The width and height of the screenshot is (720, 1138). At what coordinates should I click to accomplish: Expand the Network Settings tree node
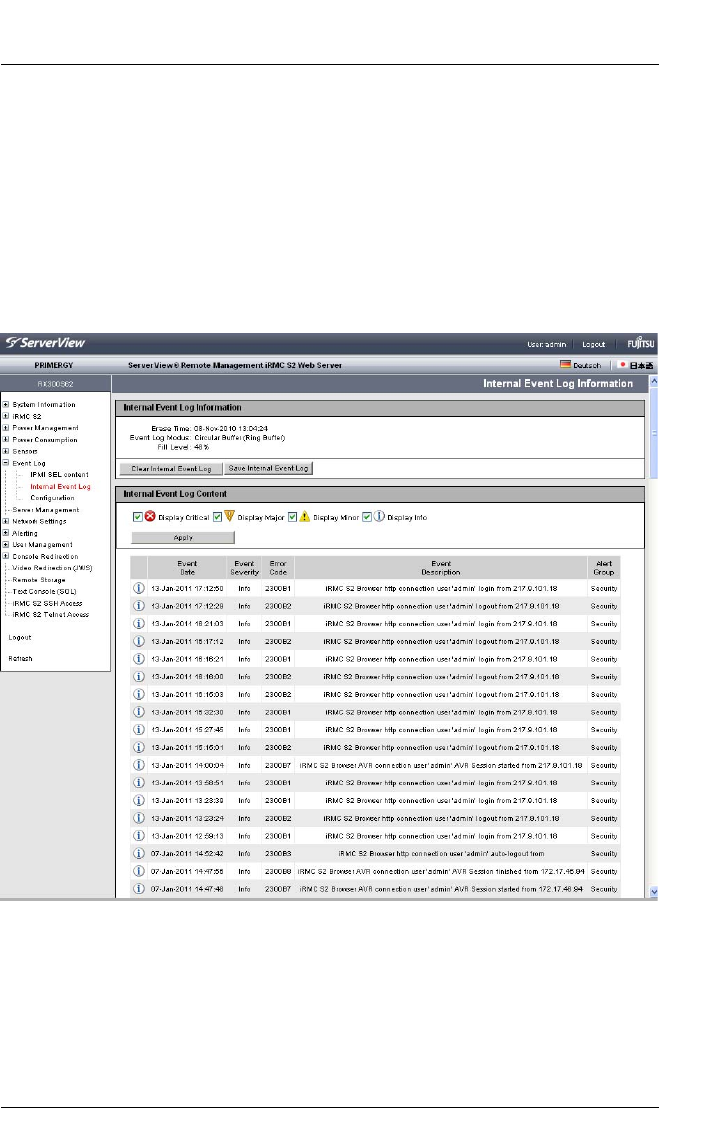pyautogui.click(x=6, y=521)
